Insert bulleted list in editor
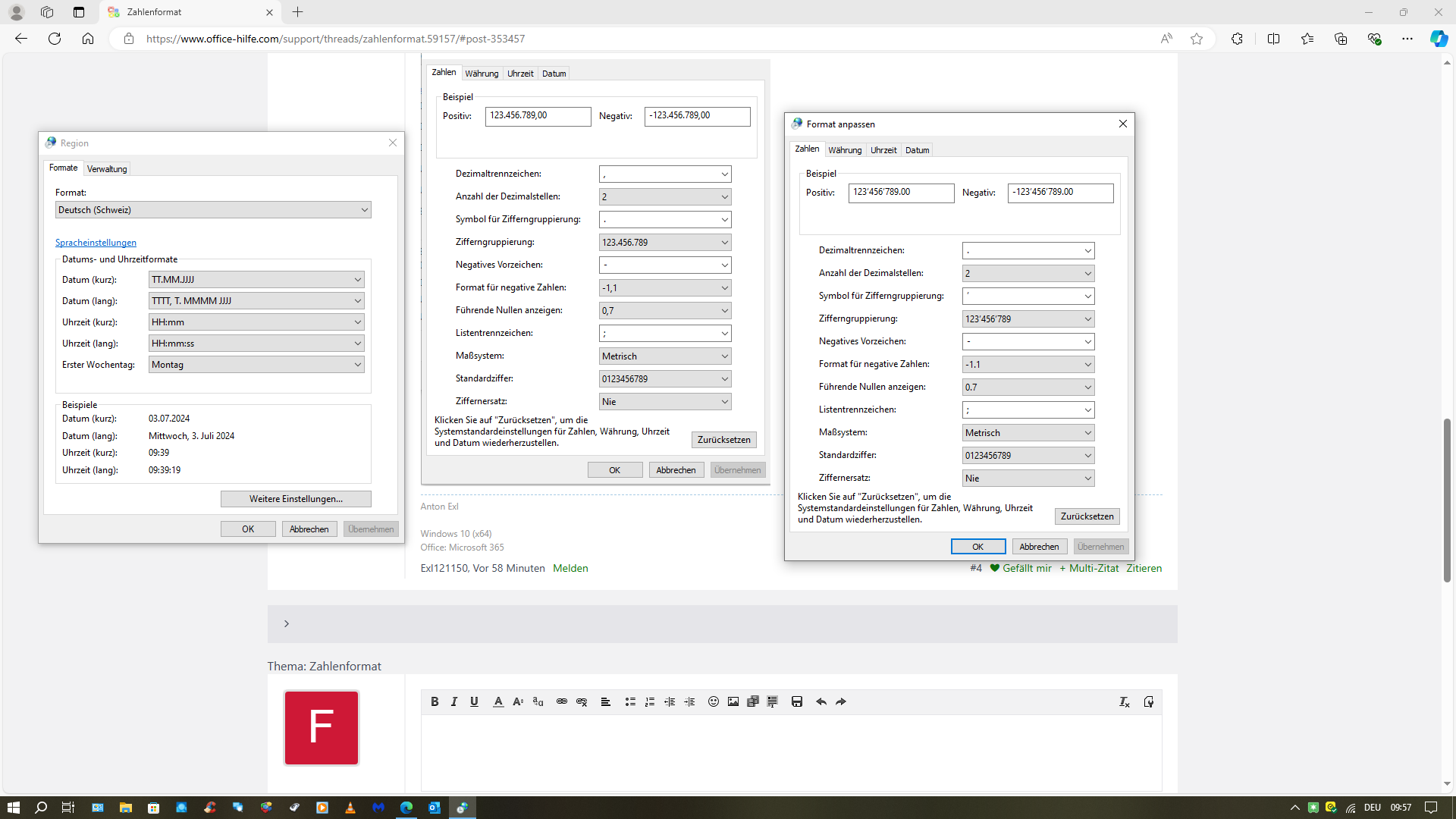Image resolution: width=1456 pixels, height=819 pixels. [630, 702]
